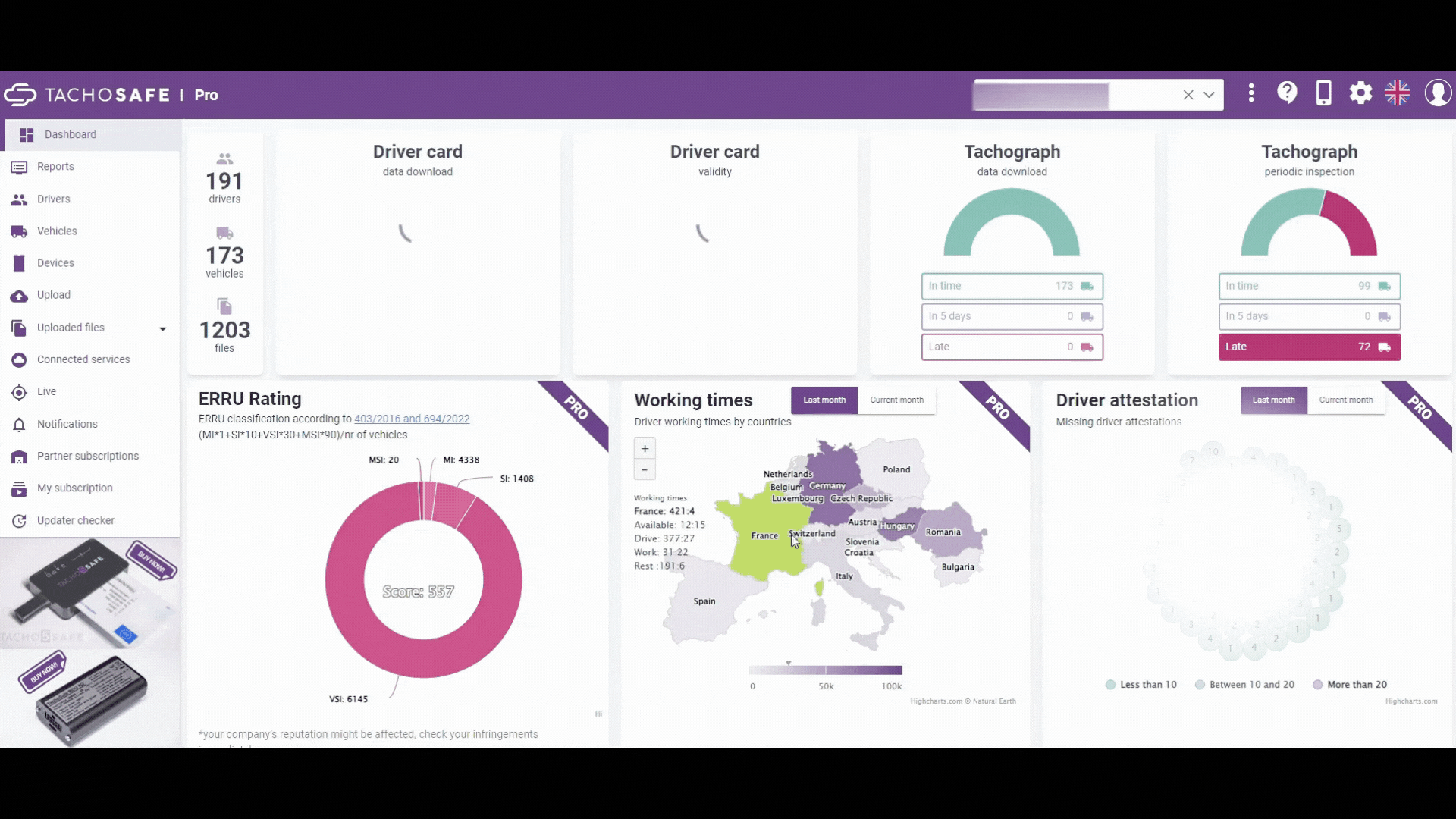Click the 403/2016 and 694/2022 regulation link
Screen dimensions: 1456x819
click(412, 418)
